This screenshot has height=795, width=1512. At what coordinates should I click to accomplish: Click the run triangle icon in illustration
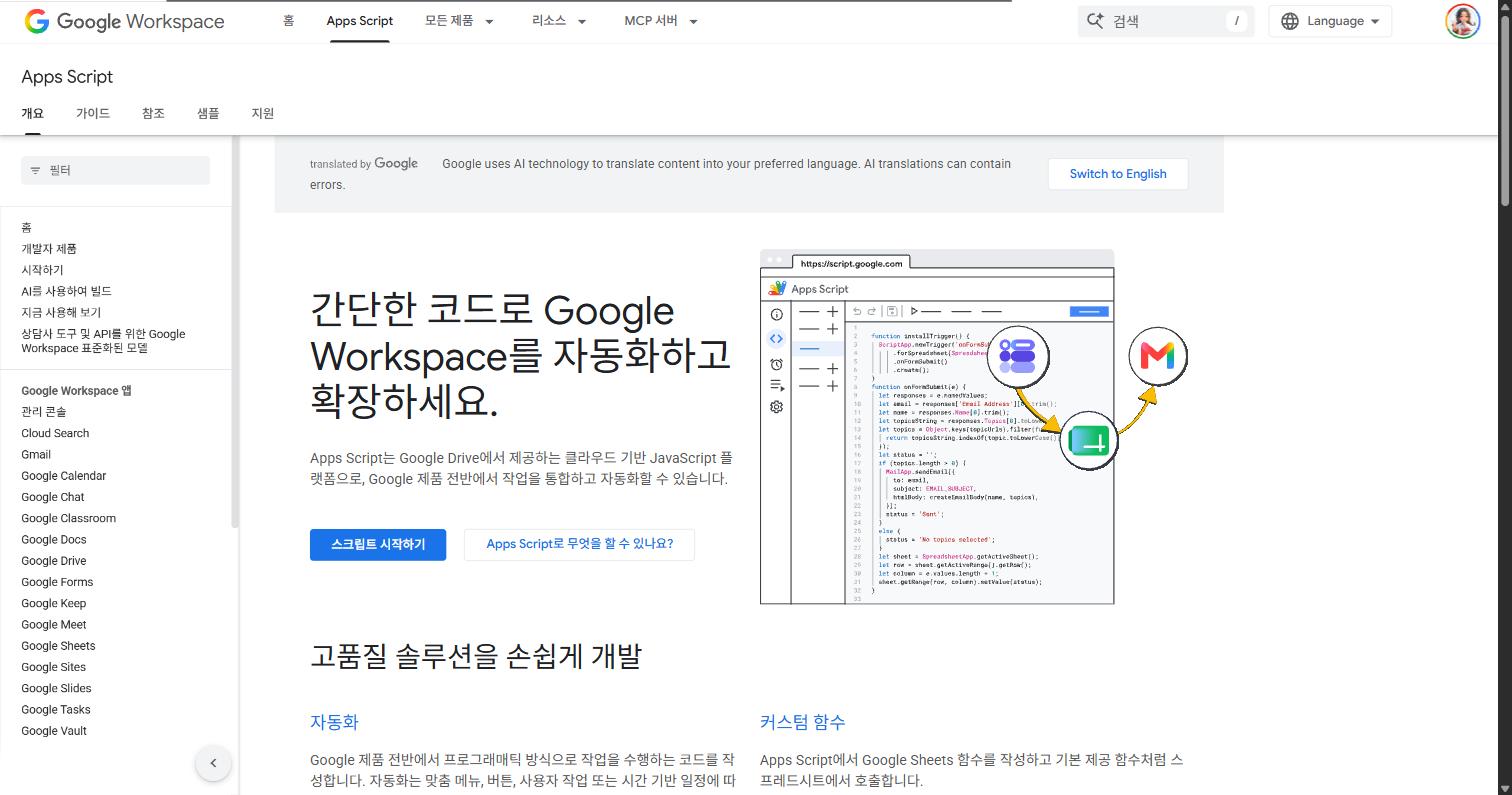pos(914,311)
